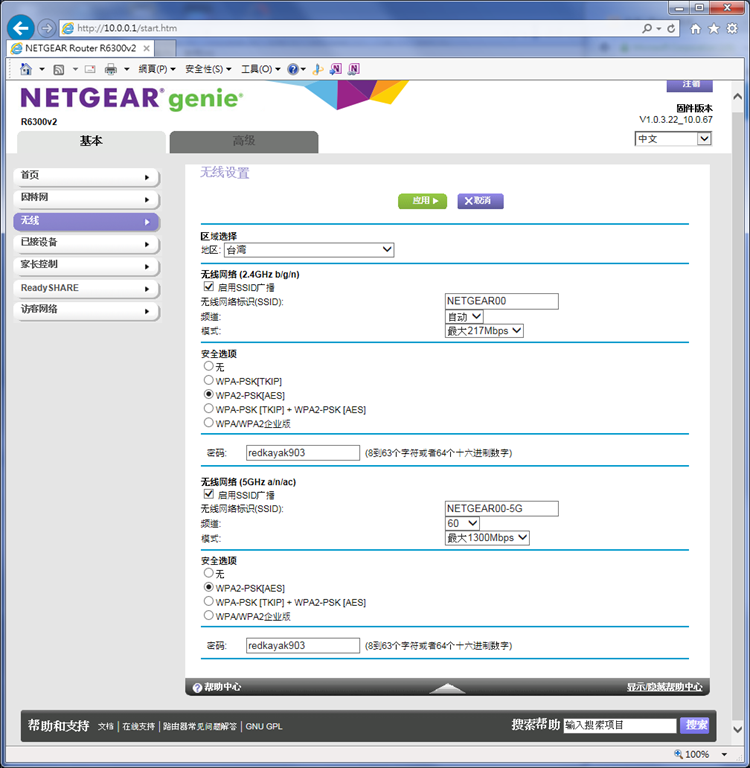Image resolution: width=750 pixels, height=768 pixels.
Task: Open the 工具(O) menu
Action: point(261,69)
